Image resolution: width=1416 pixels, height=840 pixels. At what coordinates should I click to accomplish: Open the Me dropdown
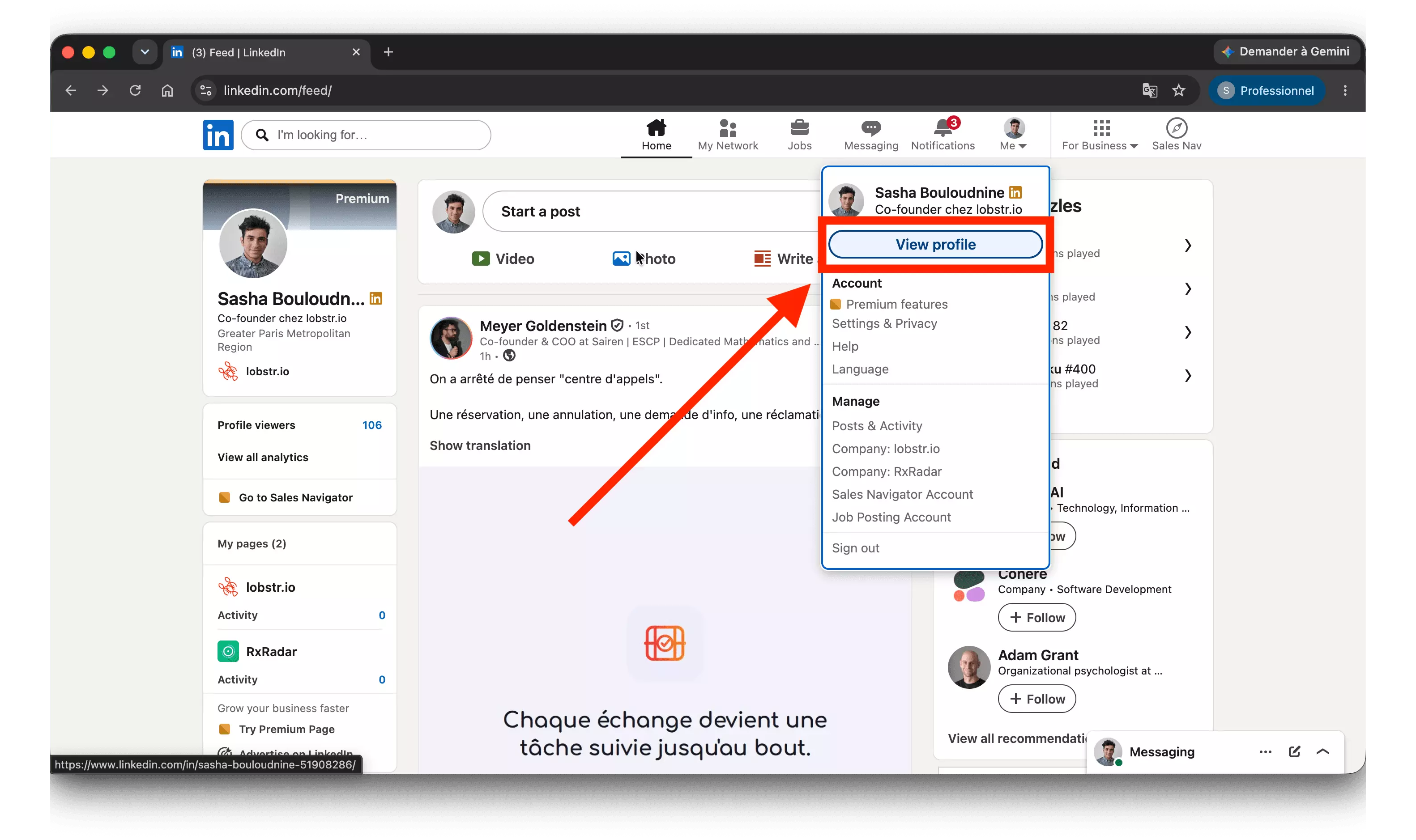coord(1014,135)
